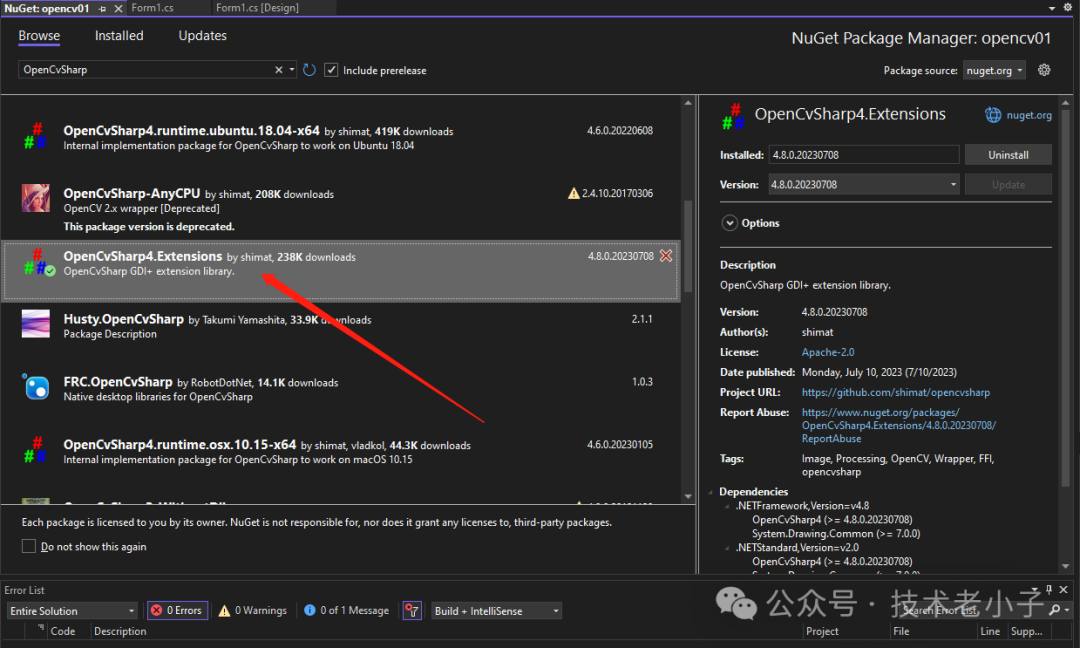This screenshot has width=1080, height=648.
Task: Click the OpenCvSharp4.Extensions uninstall red X
Action: [666, 255]
